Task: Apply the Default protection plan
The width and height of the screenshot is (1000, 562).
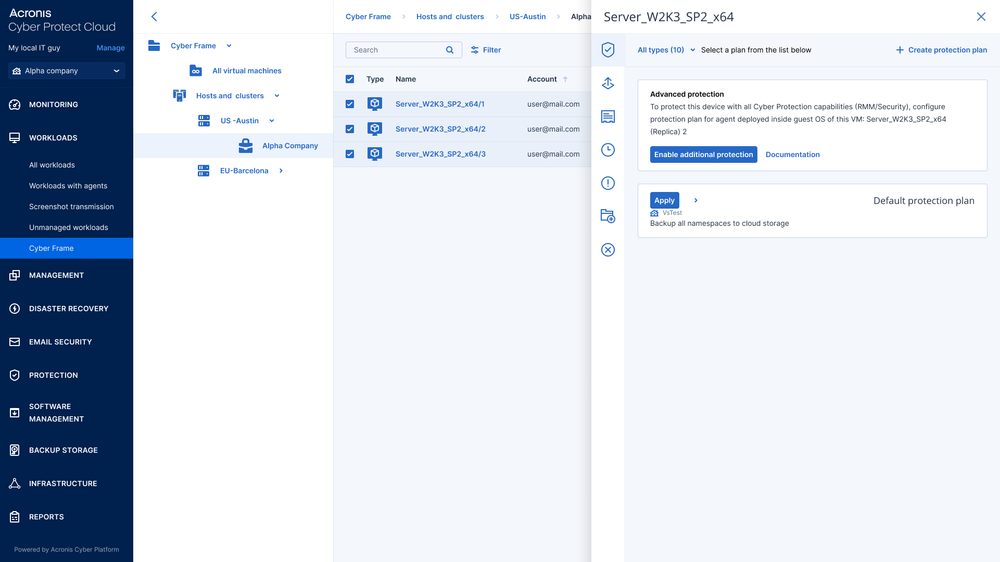Action: pos(664,200)
